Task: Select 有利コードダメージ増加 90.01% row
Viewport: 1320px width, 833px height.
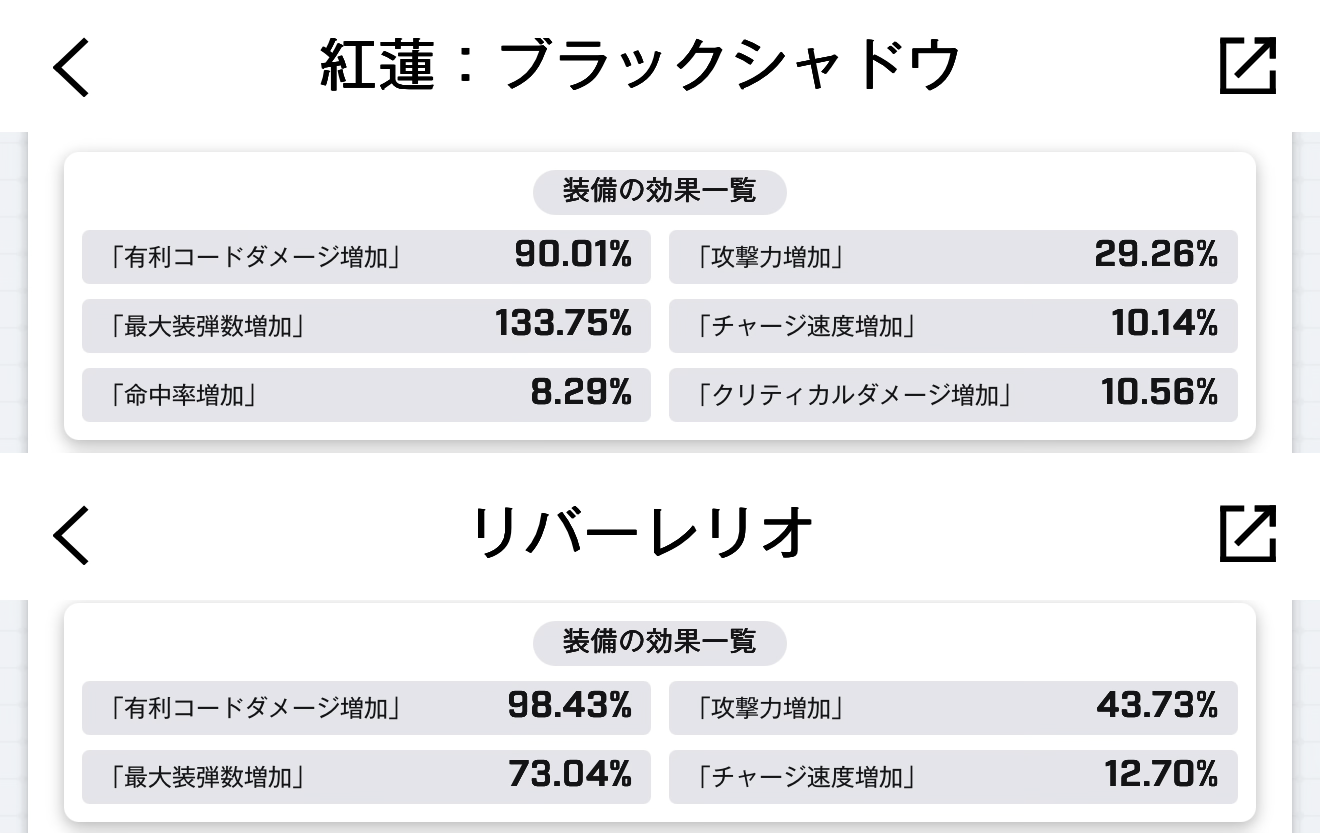Action: [366, 257]
